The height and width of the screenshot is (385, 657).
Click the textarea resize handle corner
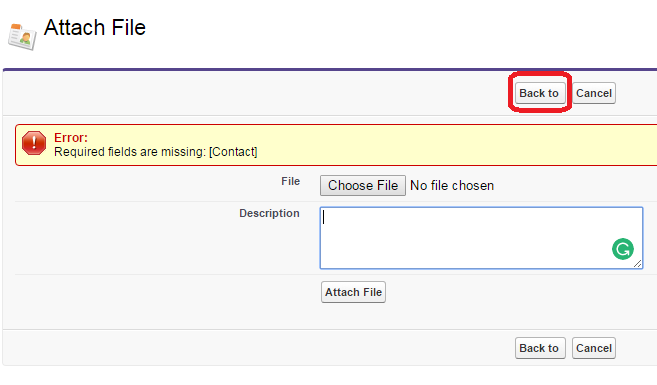[637, 264]
